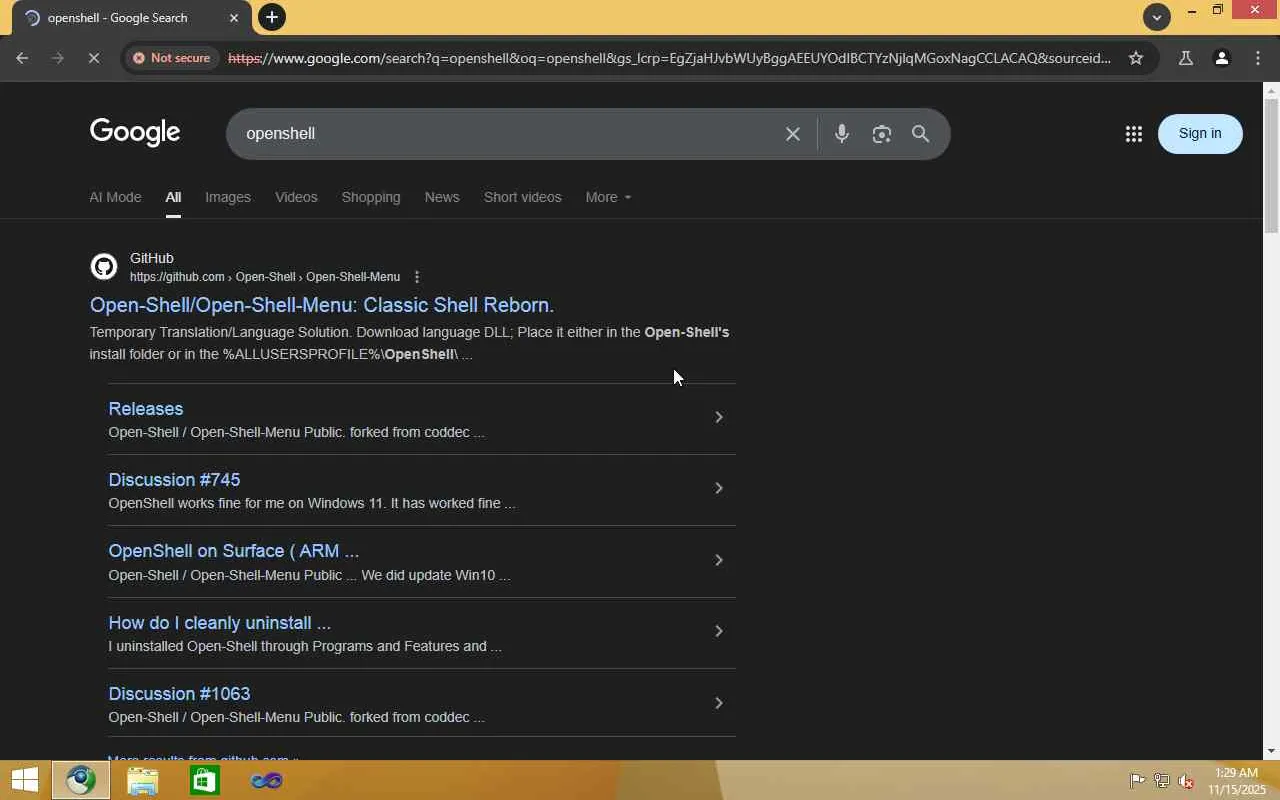Open the Releases sitelink

coord(146,409)
